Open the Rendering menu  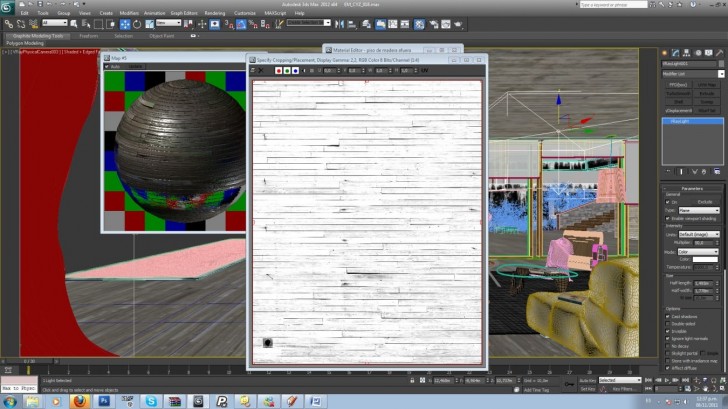214,13
